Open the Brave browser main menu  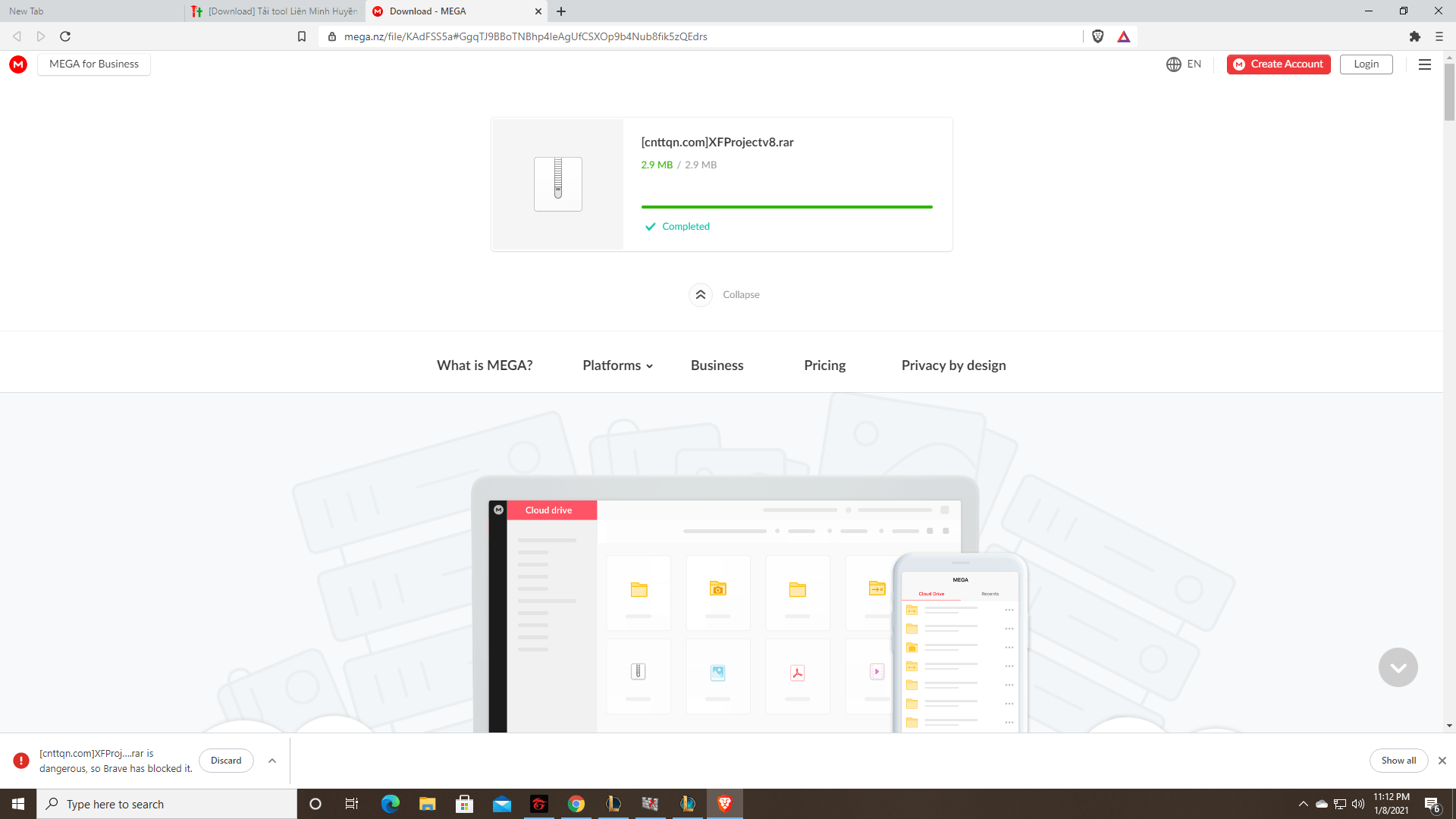(x=1439, y=36)
